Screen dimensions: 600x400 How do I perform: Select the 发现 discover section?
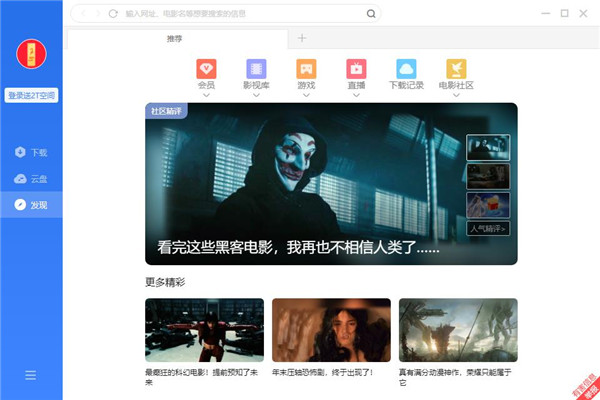click(x=31, y=205)
